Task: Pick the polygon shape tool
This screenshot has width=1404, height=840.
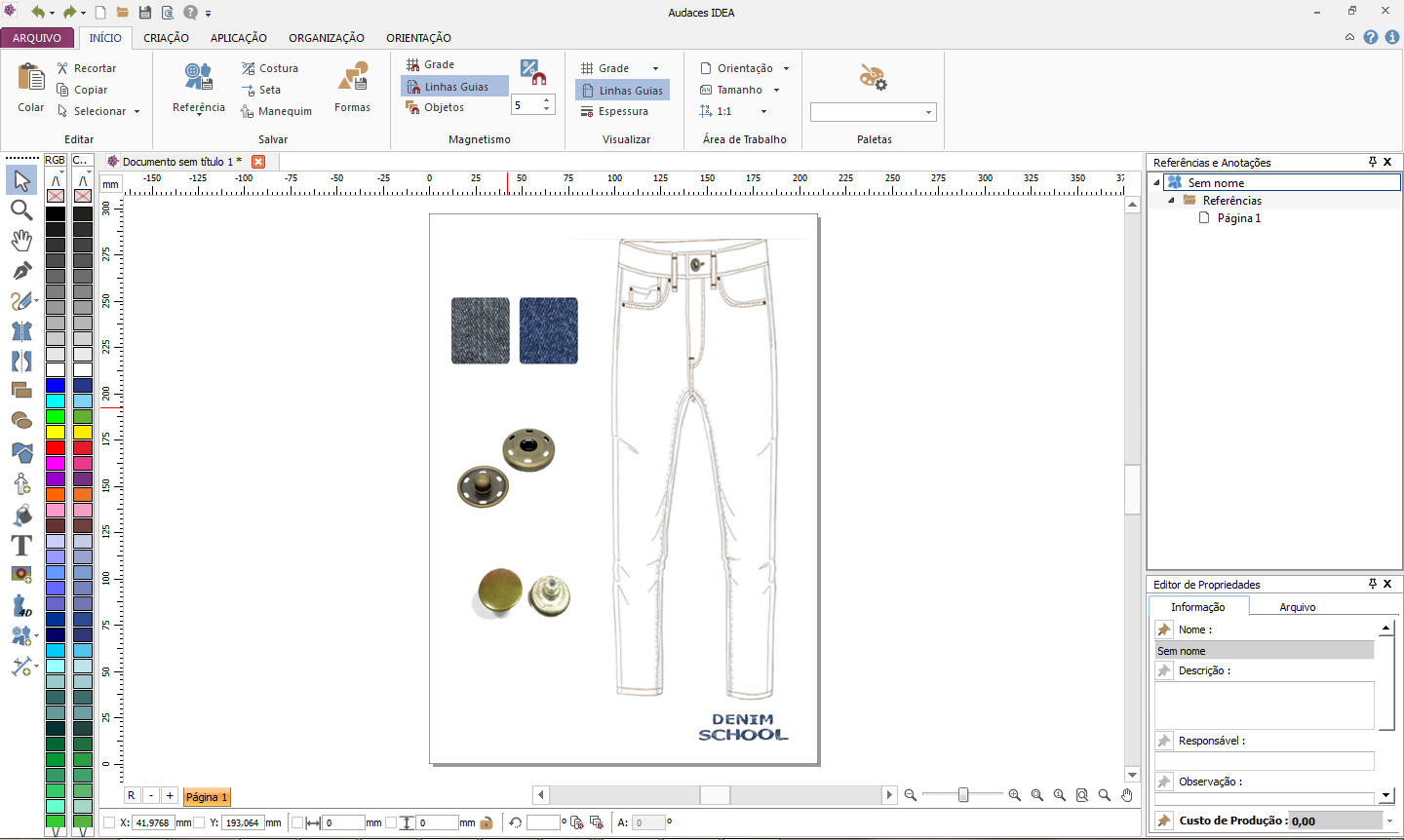Action: pos(21,452)
